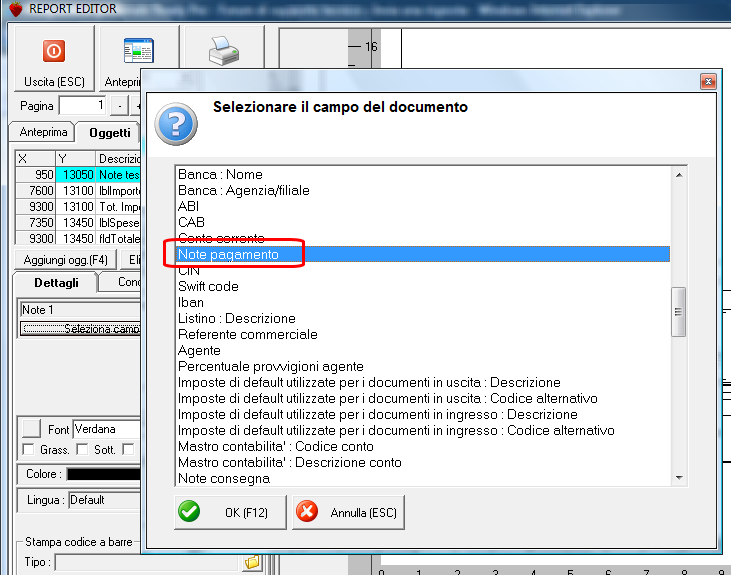Image resolution: width=731 pixels, height=575 pixels.
Task: Click the blue question mark dialog icon
Action: [x=176, y=124]
